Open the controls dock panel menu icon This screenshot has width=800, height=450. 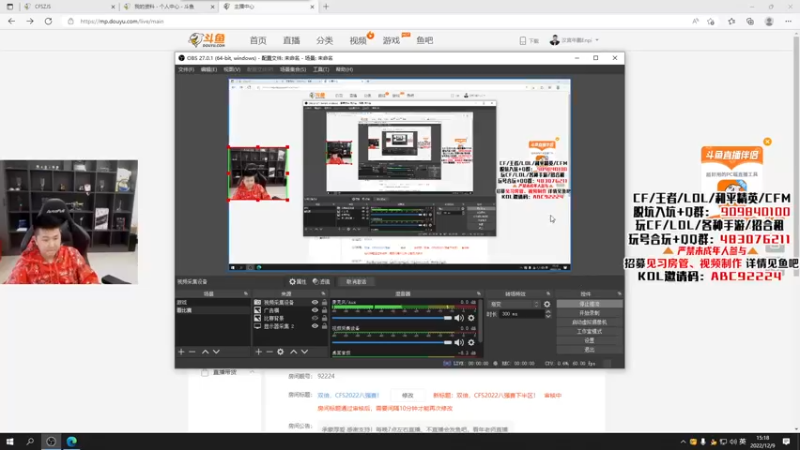(619, 294)
